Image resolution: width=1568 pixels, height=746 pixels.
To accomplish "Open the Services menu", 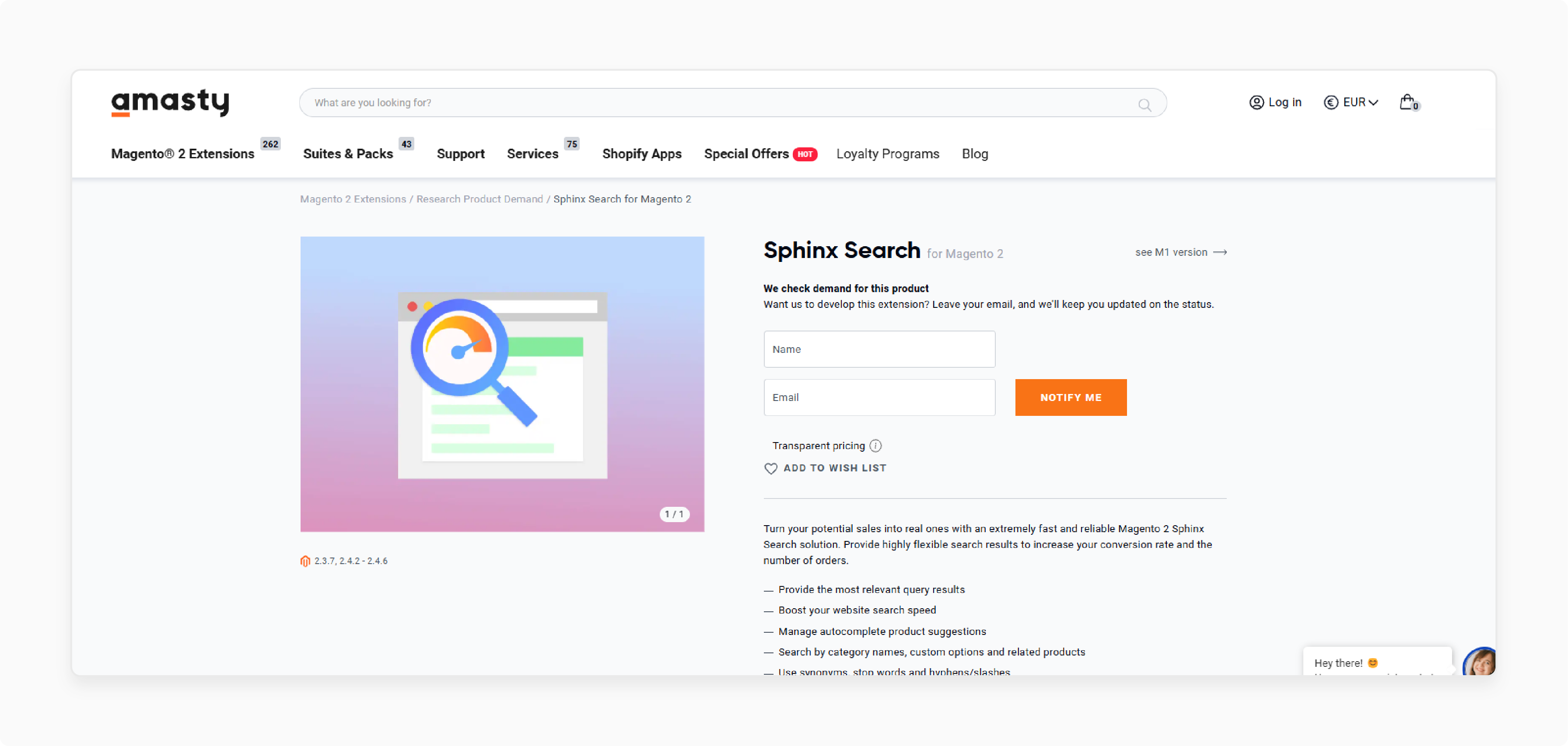I will click(x=532, y=154).
